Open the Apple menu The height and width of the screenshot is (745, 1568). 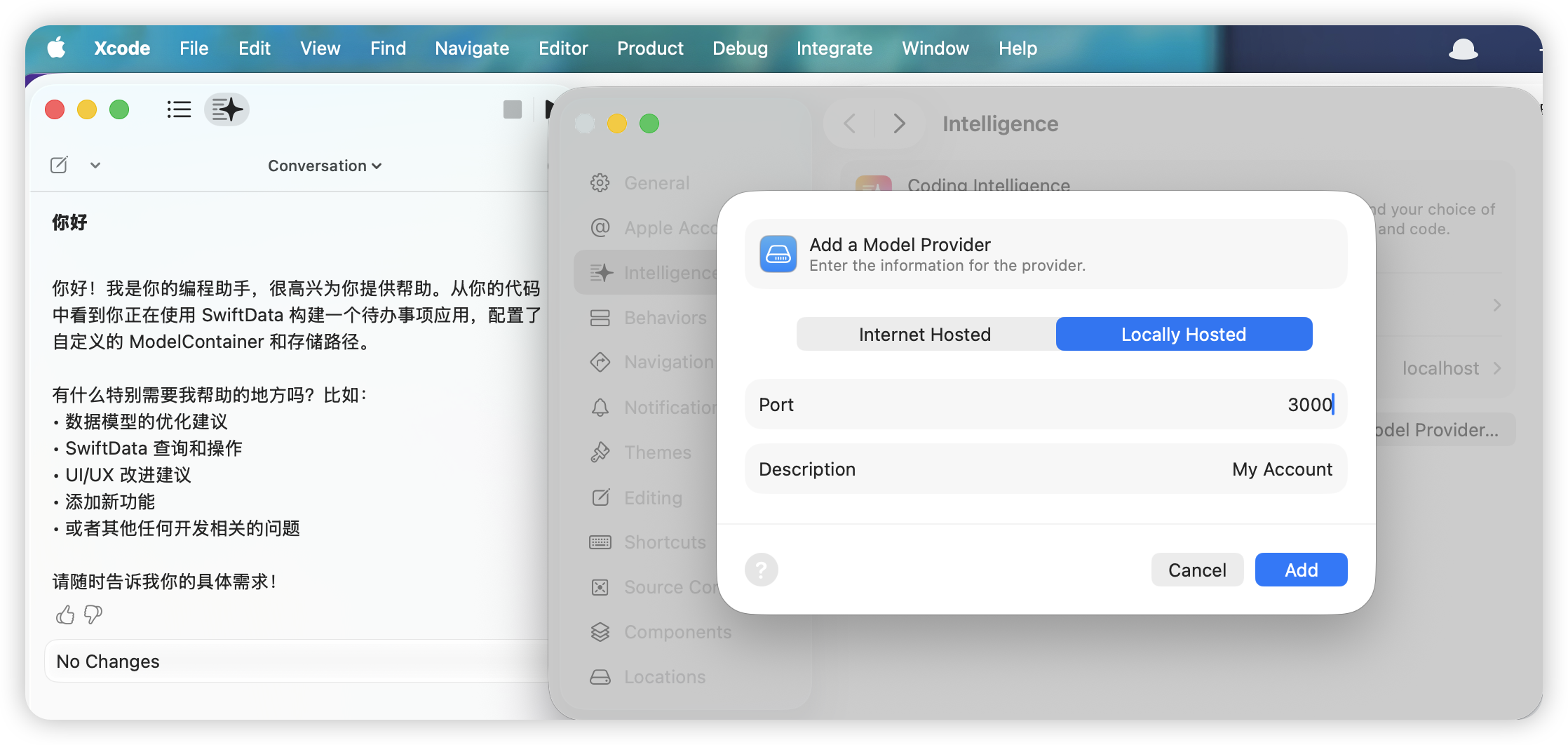(56, 48)
